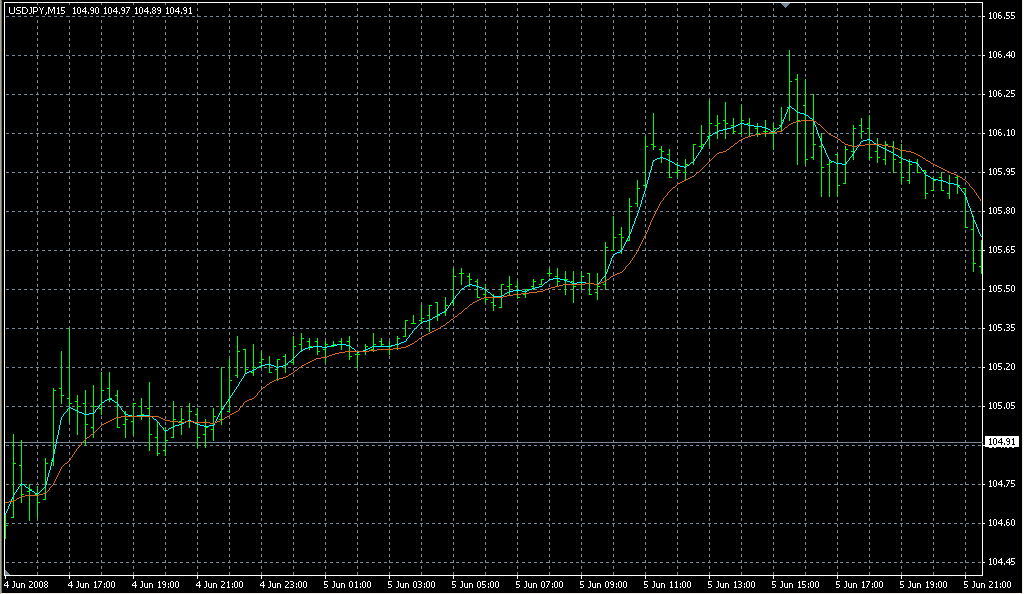Click the 105.95 price scale label

point(1002,172)
